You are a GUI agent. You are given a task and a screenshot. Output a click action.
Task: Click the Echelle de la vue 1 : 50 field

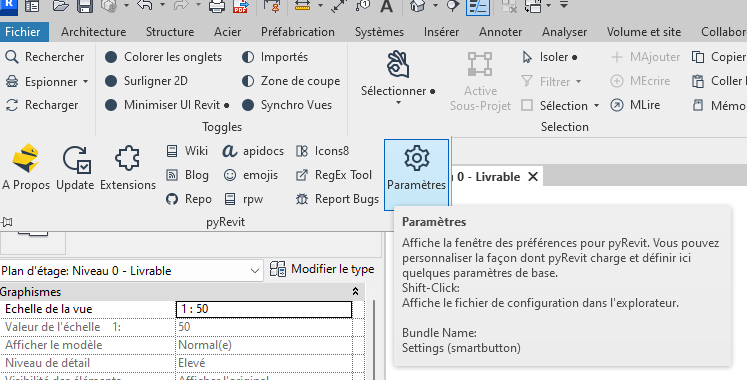point(264,309)
